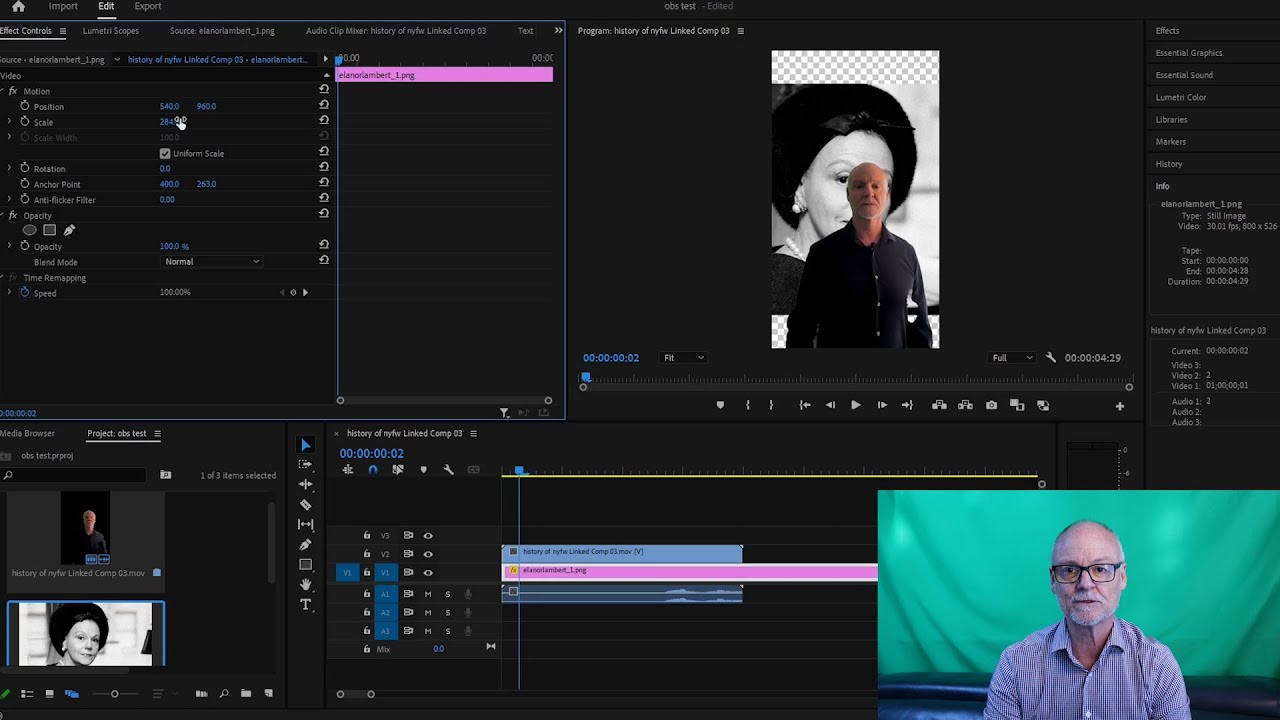This screenshot has height=720, width=1280.
Task: Open the button editor plus icon
Action: (1120, 406)
